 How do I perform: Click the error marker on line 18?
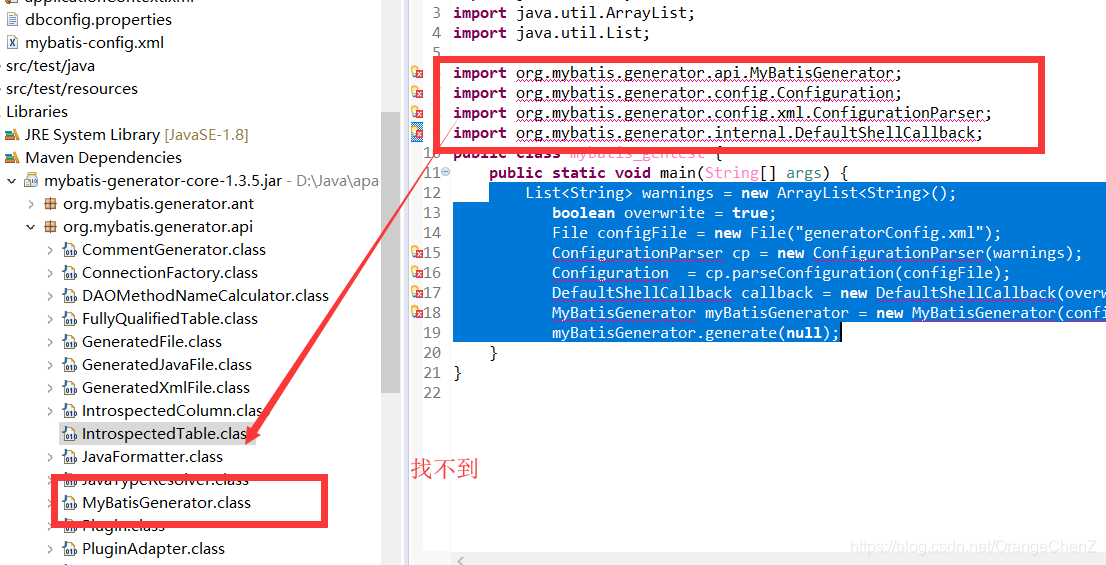pos(417,312)
